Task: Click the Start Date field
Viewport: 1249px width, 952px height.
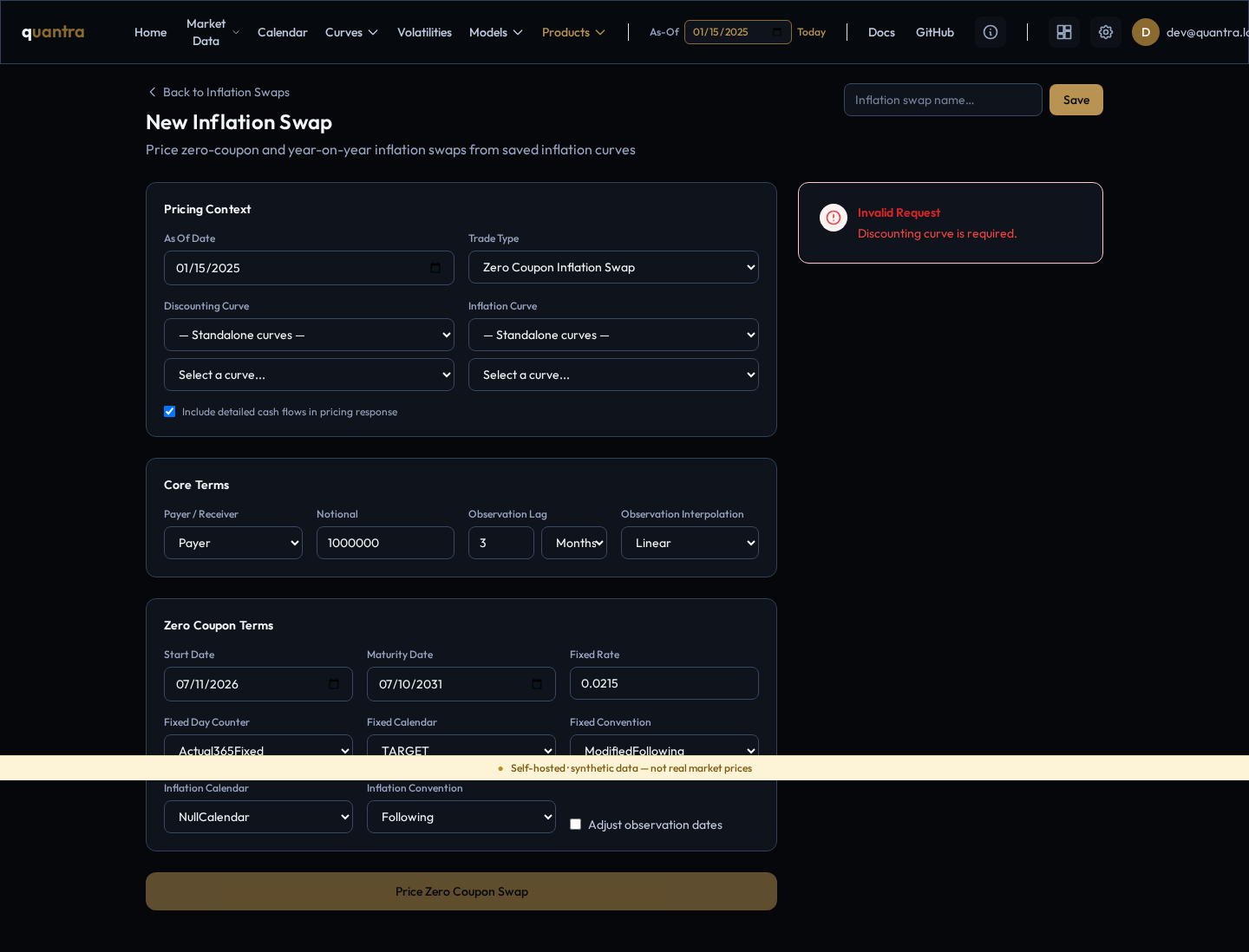Action: tap(258, 684)
